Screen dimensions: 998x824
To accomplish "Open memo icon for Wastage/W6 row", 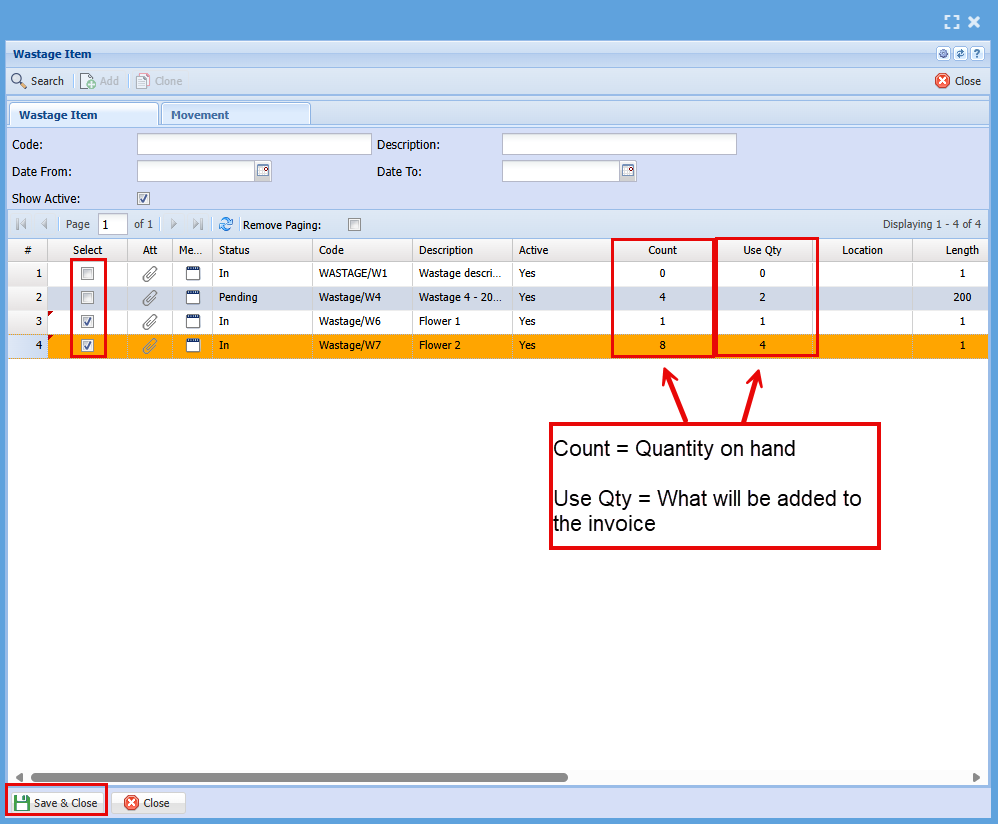I will pos(193,321).
